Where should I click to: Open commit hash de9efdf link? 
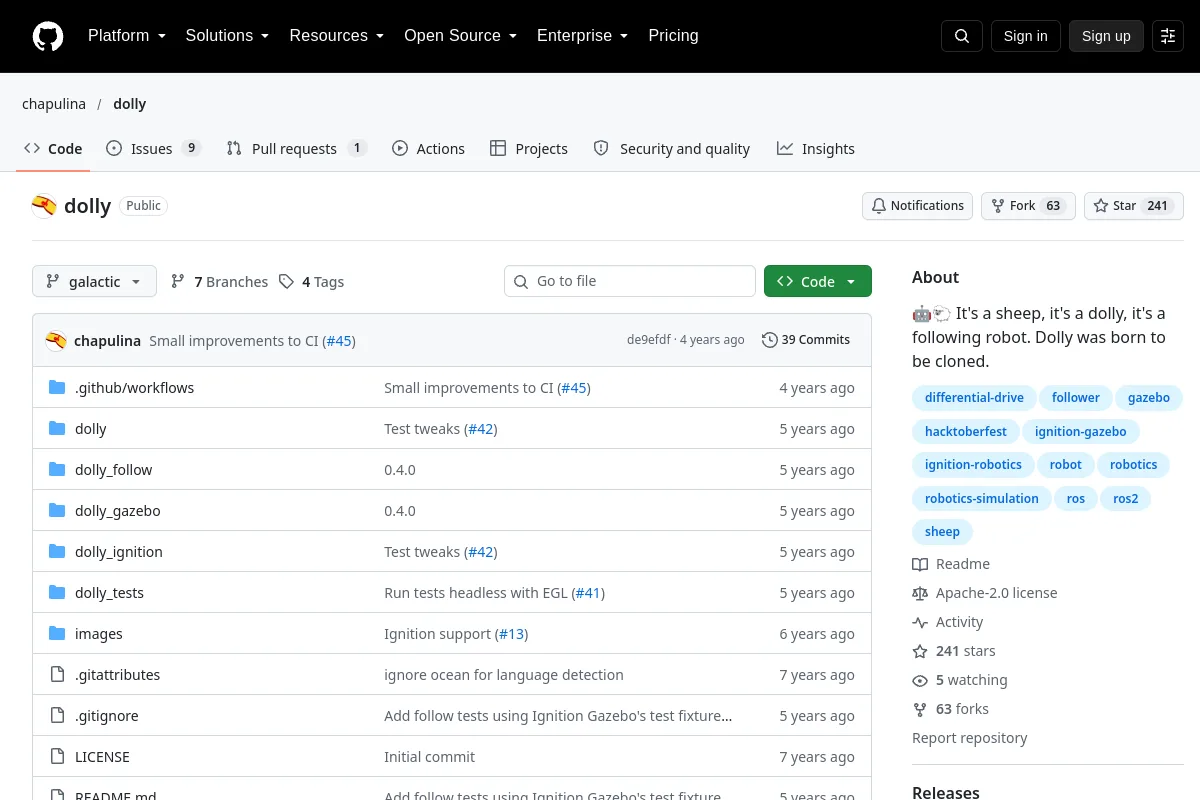click(x=649, y=340)
